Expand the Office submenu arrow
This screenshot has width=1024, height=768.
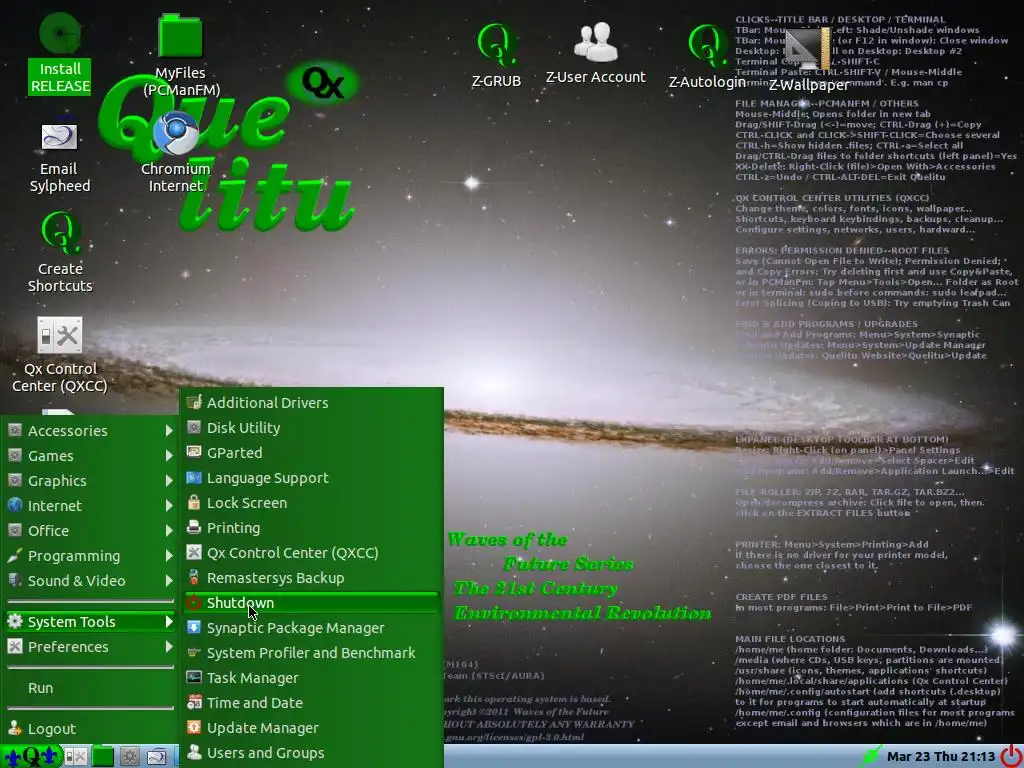(169, 530)
